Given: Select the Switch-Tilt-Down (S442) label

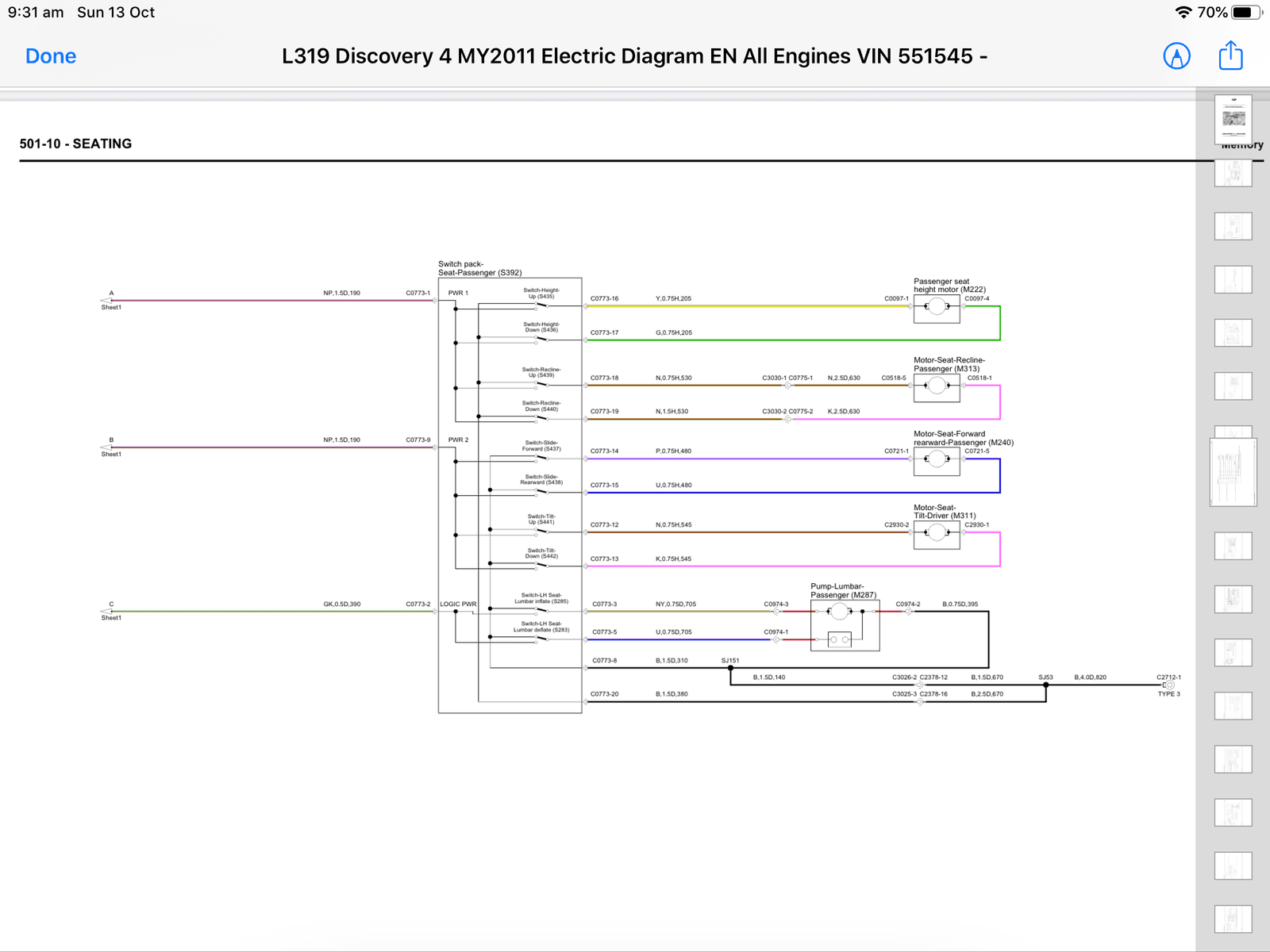Looking at the screenshot, I should coord(541,553).
